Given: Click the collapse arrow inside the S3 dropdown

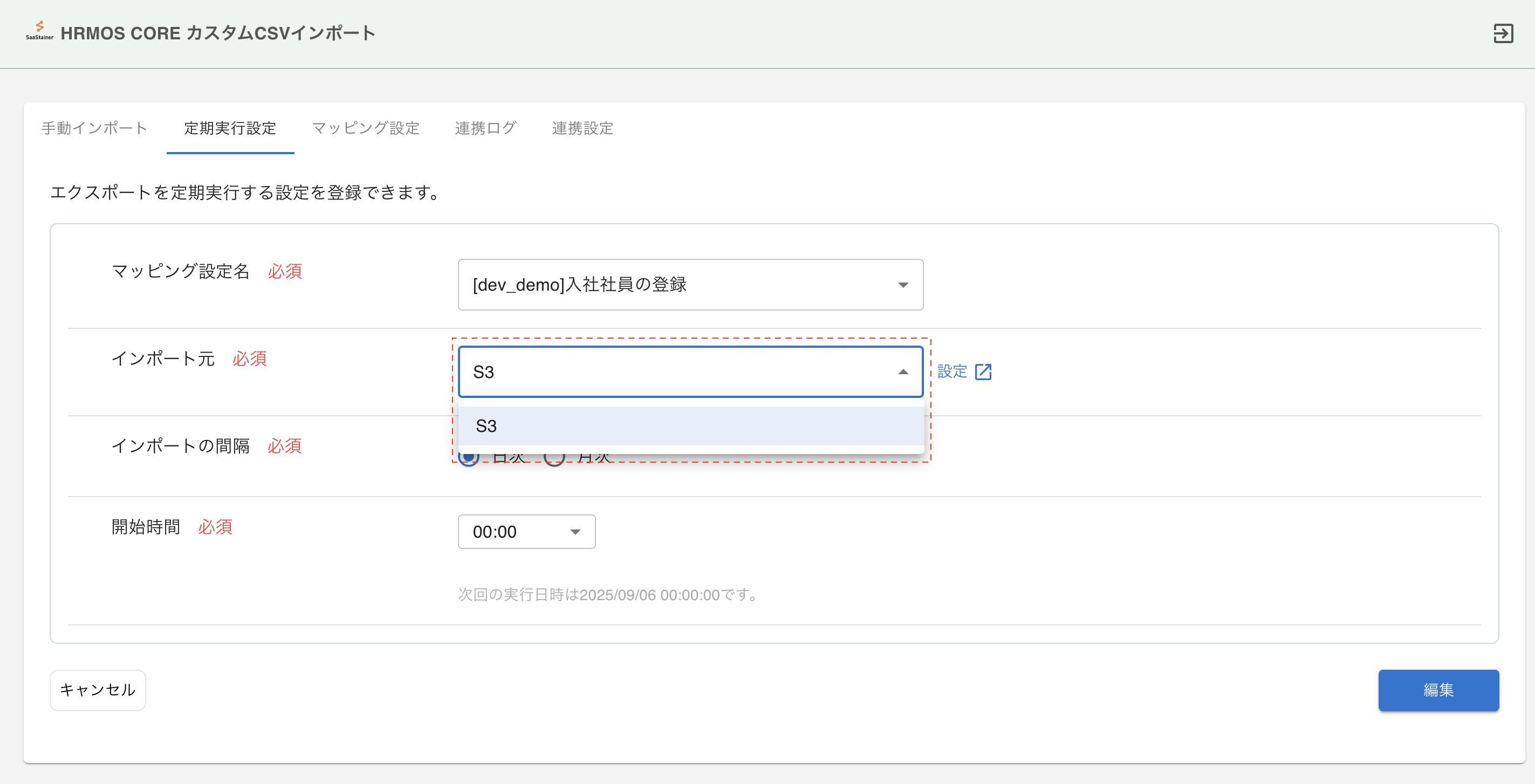Looking at the screenshot, I should (x=903, y=371).
